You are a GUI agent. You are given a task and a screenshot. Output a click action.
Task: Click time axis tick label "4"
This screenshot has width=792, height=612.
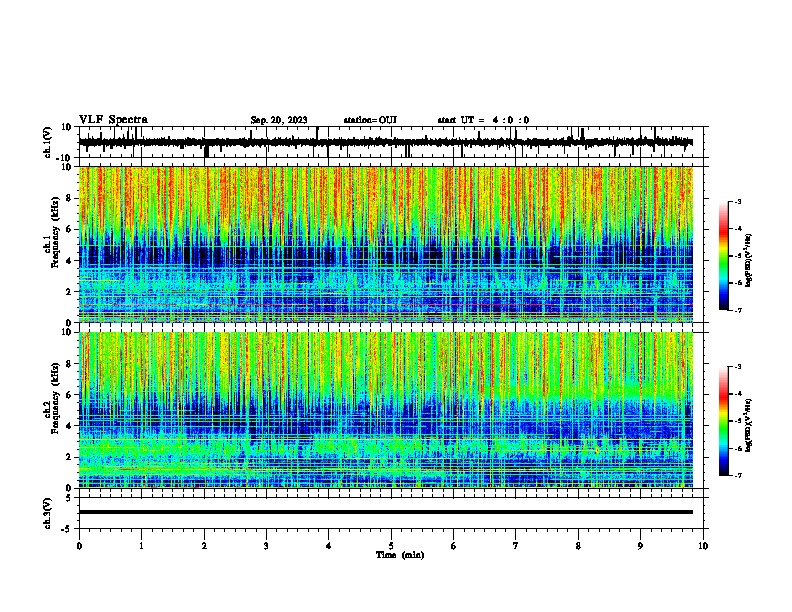329,546
